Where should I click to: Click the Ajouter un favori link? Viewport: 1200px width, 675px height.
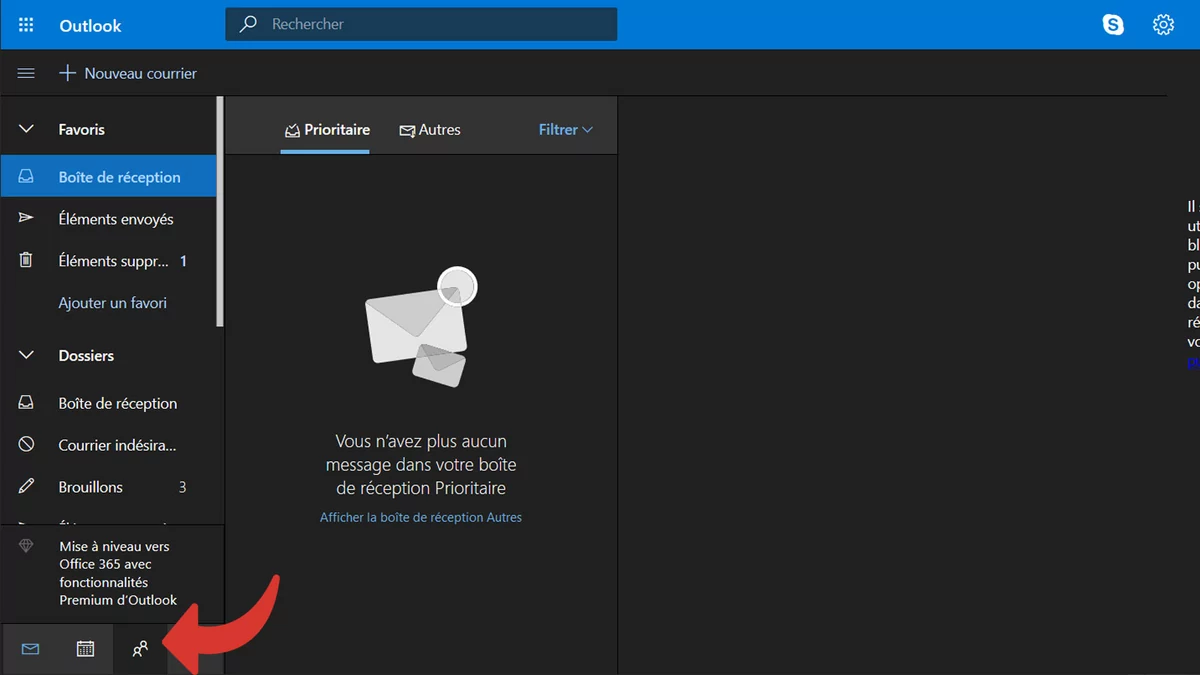pos(112,302)
